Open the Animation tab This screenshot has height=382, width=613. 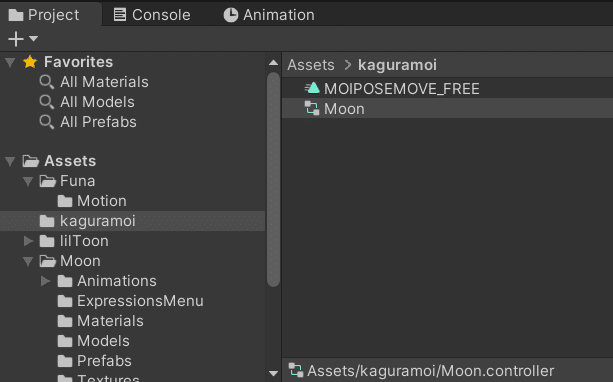click(x=269, y=15)
